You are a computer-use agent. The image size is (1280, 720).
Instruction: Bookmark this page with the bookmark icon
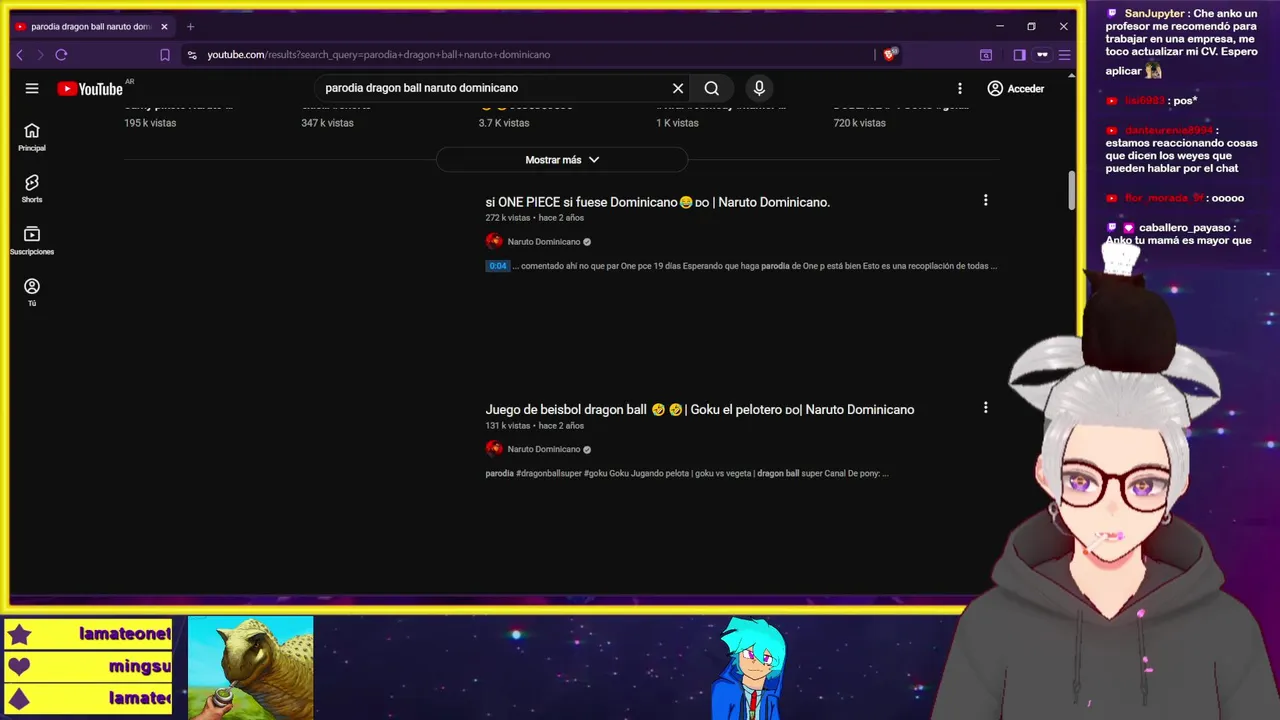click(x=165, y=55)
